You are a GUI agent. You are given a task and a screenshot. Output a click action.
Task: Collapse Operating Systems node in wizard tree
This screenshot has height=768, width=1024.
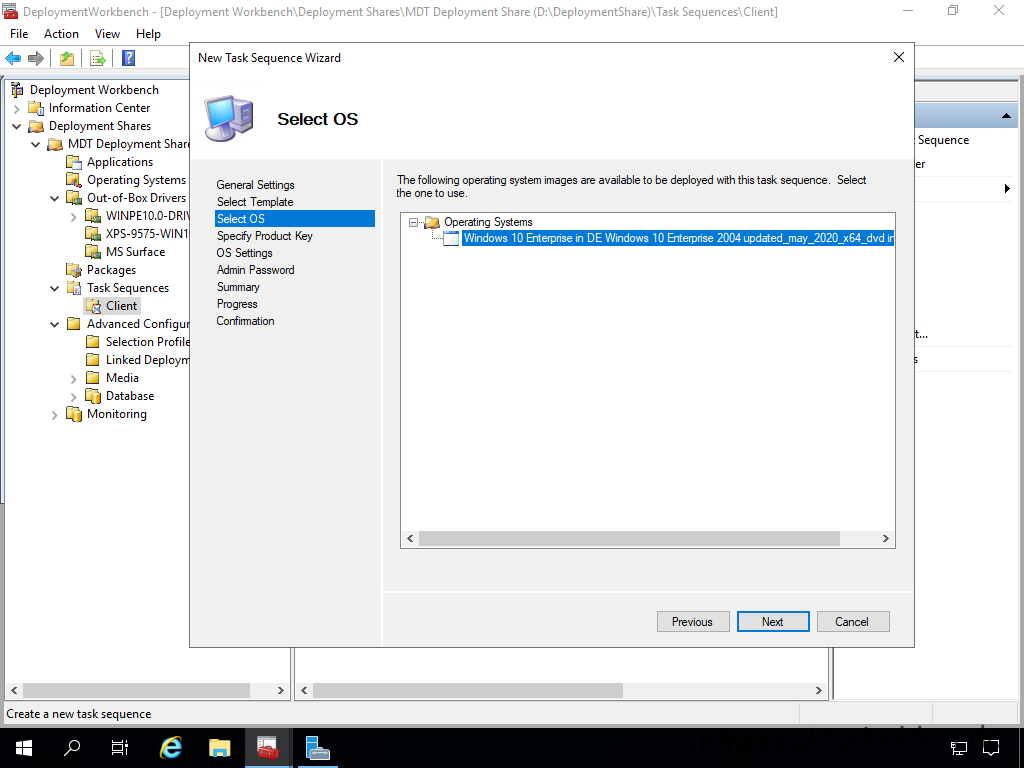(413, 223)
